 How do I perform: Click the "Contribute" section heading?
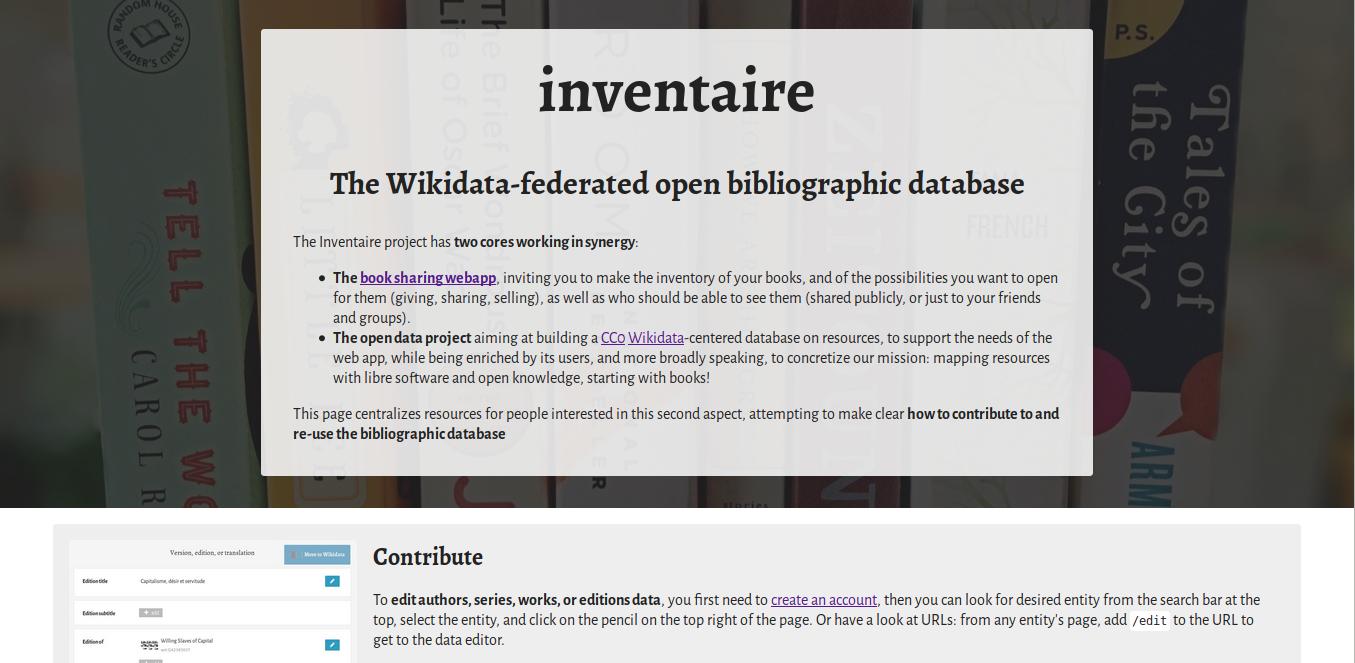428,557
